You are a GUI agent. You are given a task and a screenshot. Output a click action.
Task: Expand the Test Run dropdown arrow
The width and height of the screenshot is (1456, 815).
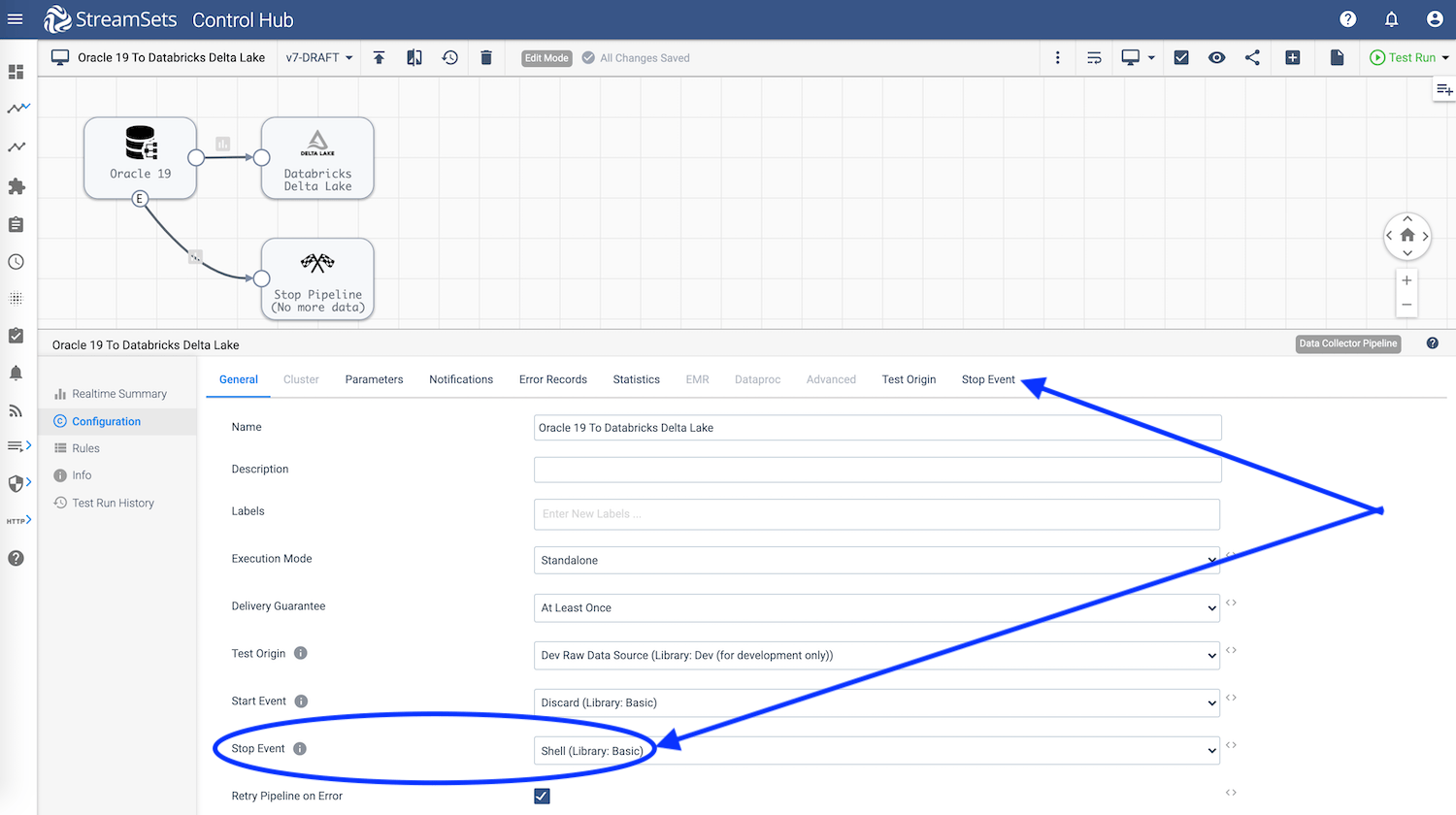coord(1445,58)
